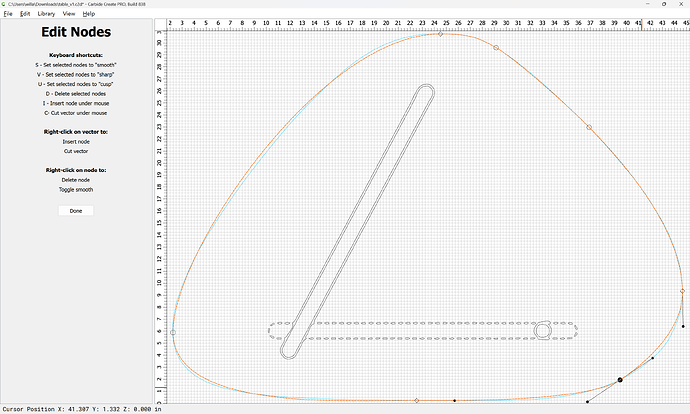Click the control handle up-right of the selected node

coord(653,358)
